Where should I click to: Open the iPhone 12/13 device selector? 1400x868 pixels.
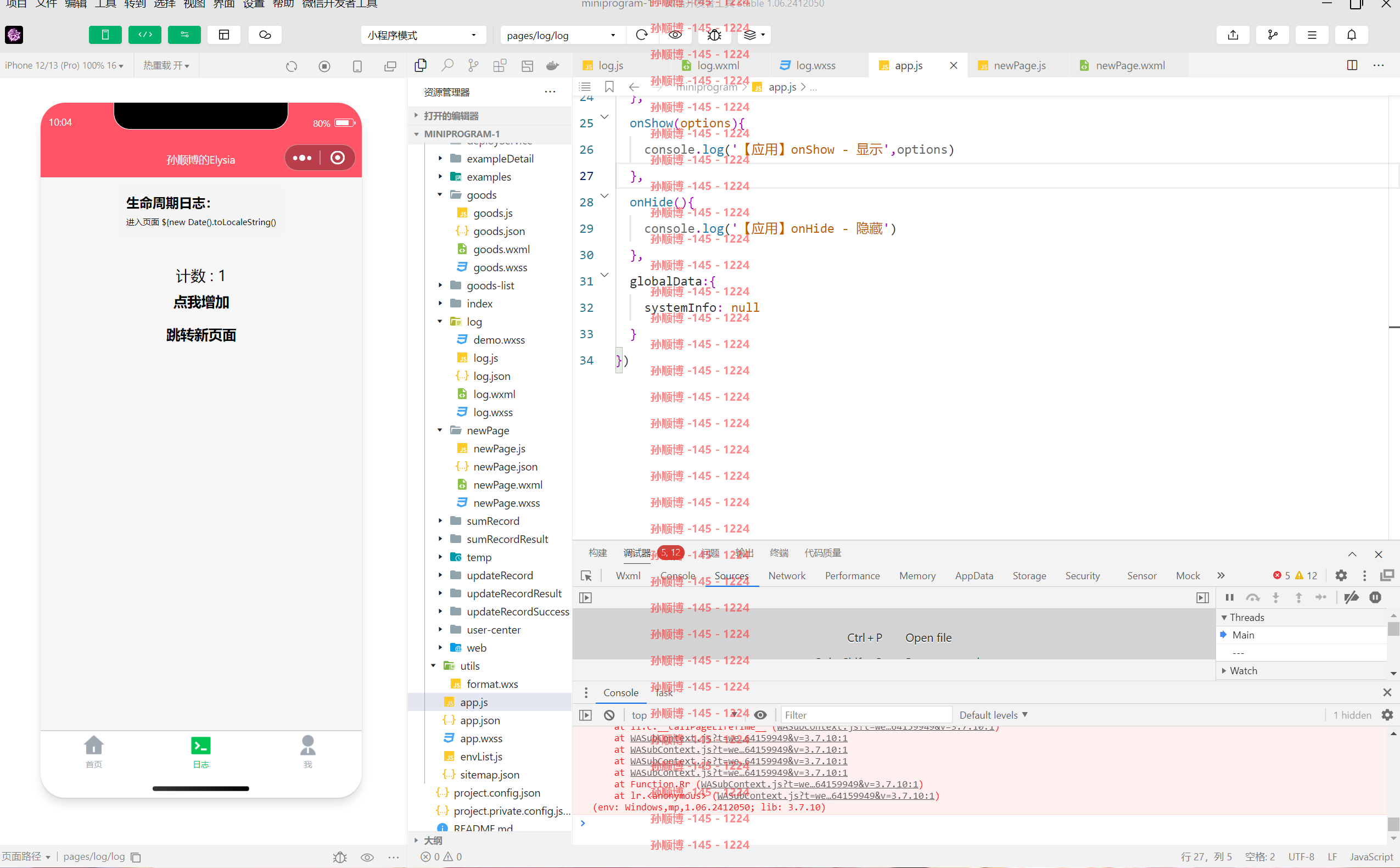pyautogui.click(x=64, y=65)
